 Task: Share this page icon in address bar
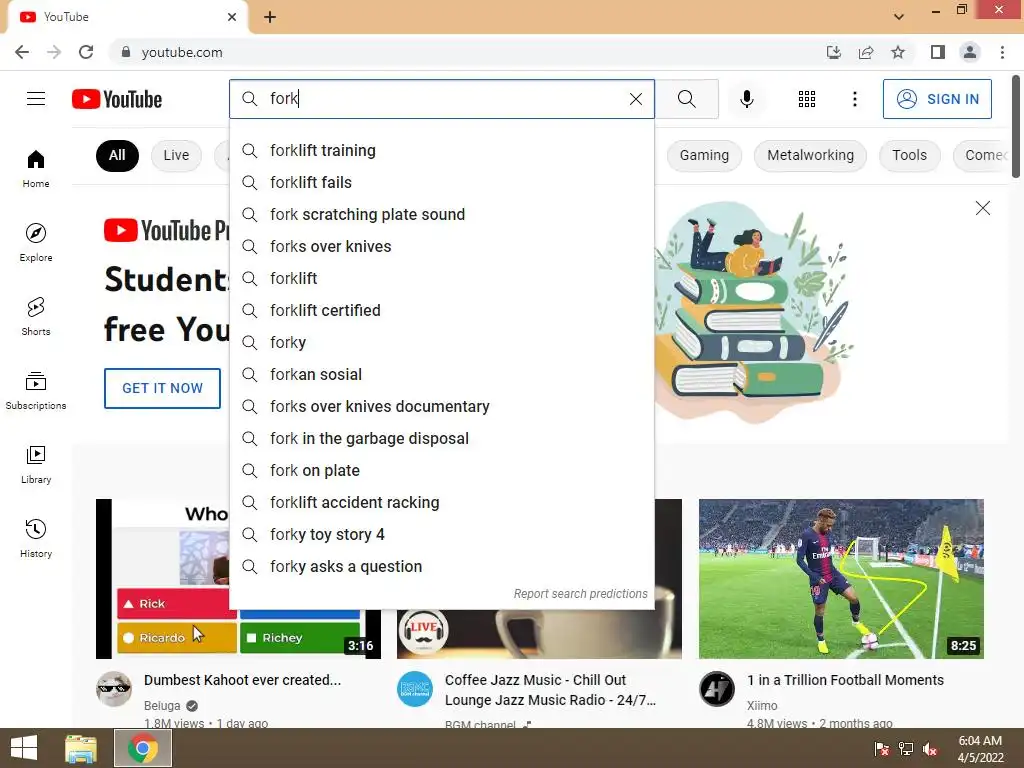coord(866,52)
